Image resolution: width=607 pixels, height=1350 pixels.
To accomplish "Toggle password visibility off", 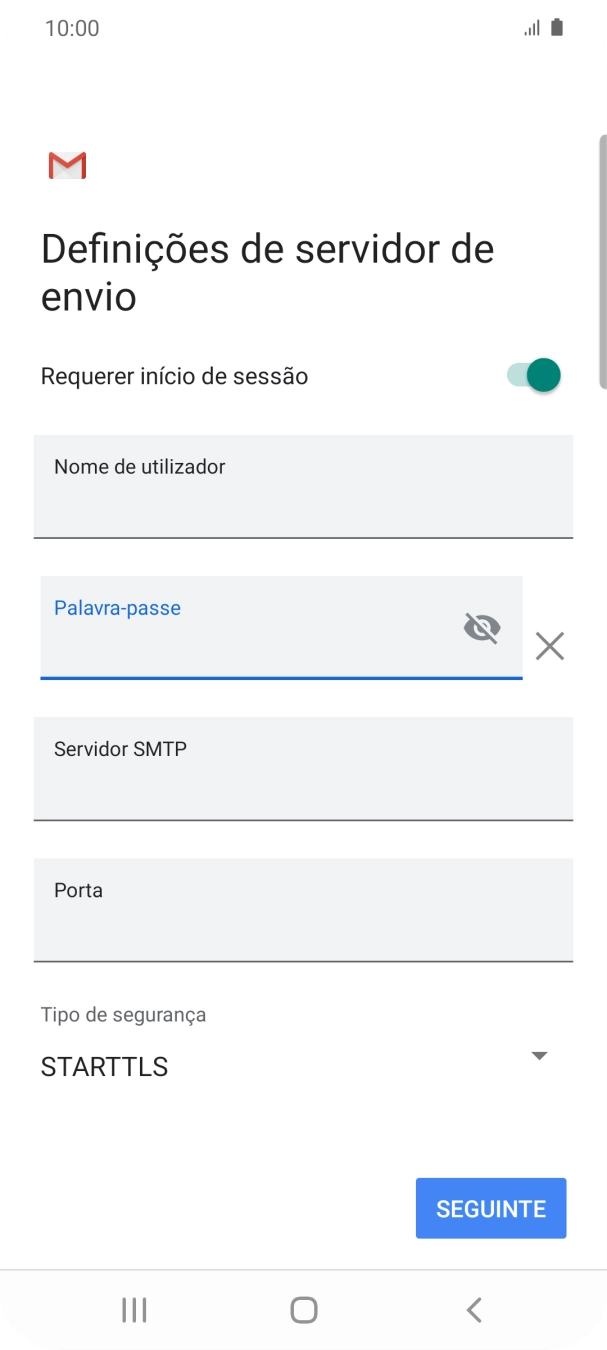I will (482, 628).
